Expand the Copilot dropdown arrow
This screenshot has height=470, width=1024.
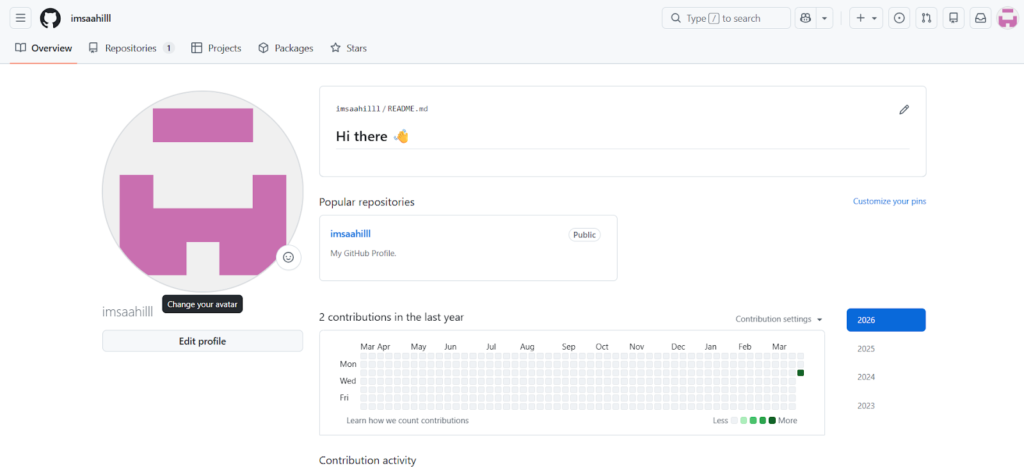(825, 18)
